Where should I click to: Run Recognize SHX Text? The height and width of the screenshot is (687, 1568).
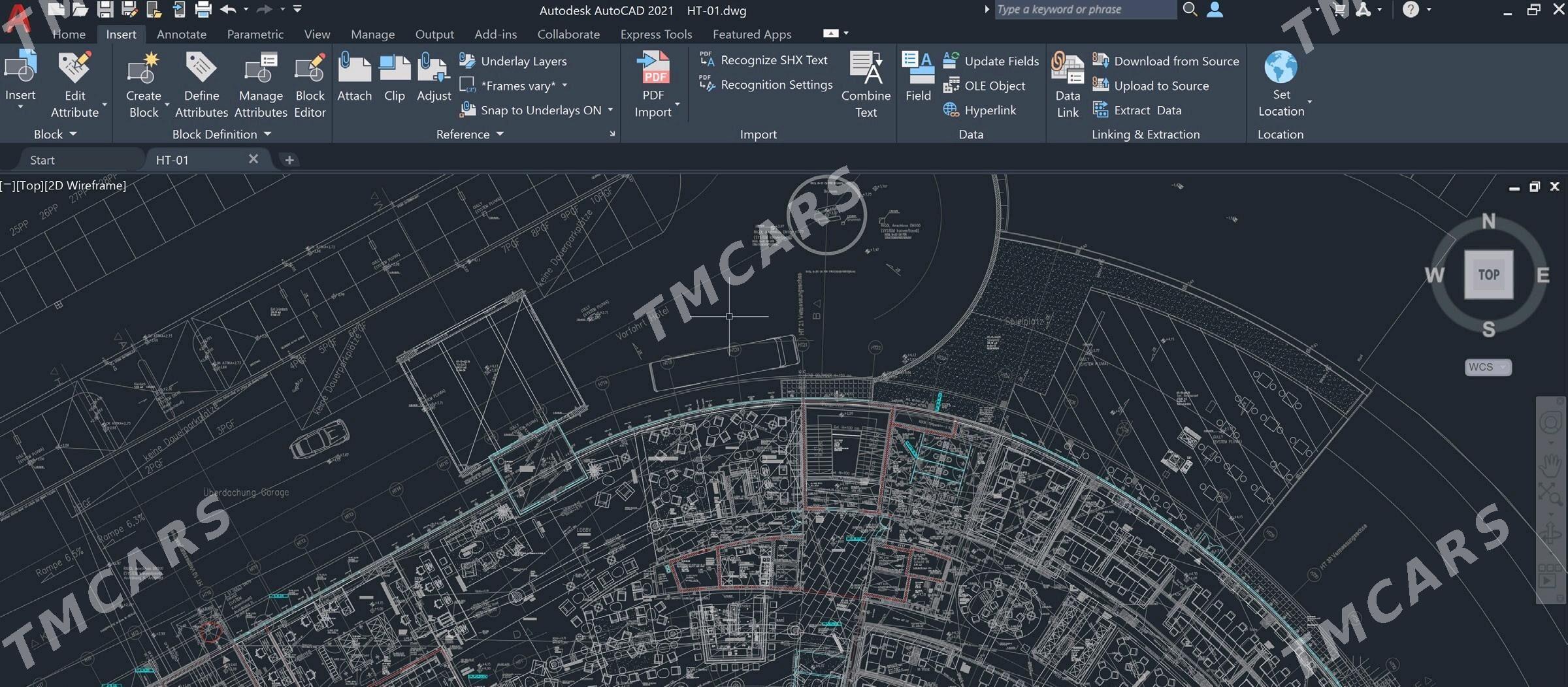click(763, 59)
